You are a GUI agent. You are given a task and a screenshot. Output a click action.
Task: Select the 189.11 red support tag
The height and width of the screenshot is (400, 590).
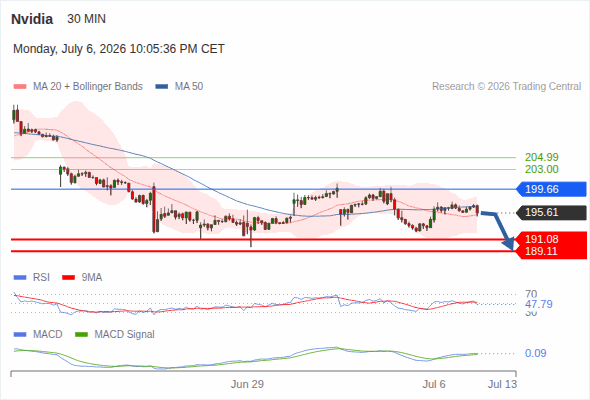pyautogui.click(x=552, y=252)
